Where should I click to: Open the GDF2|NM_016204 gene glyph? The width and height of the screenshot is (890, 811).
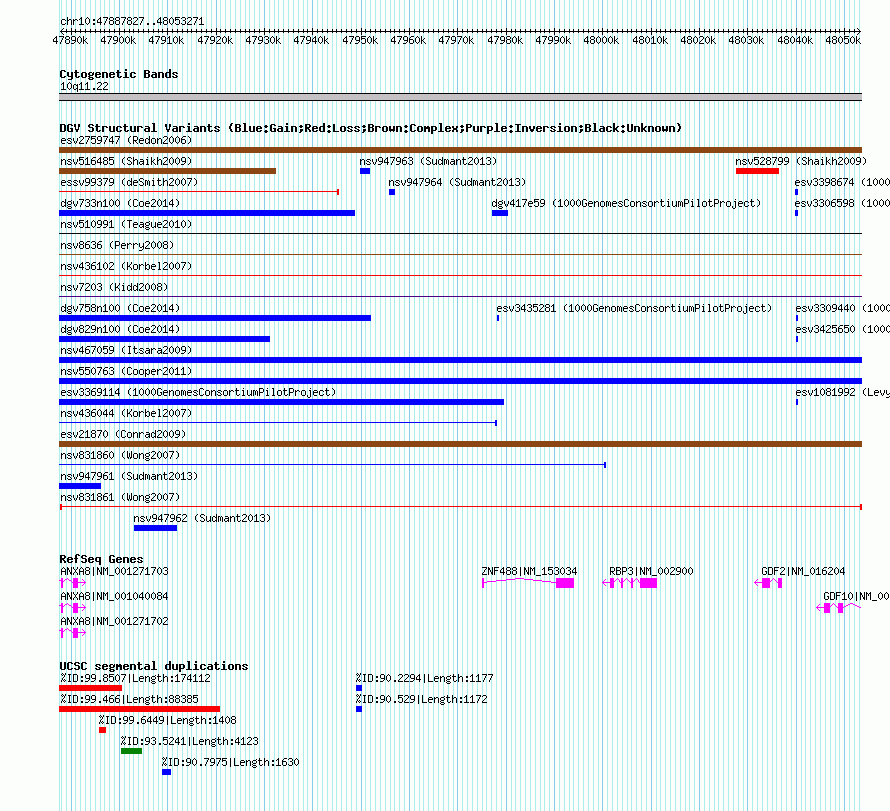click(768, 583)
